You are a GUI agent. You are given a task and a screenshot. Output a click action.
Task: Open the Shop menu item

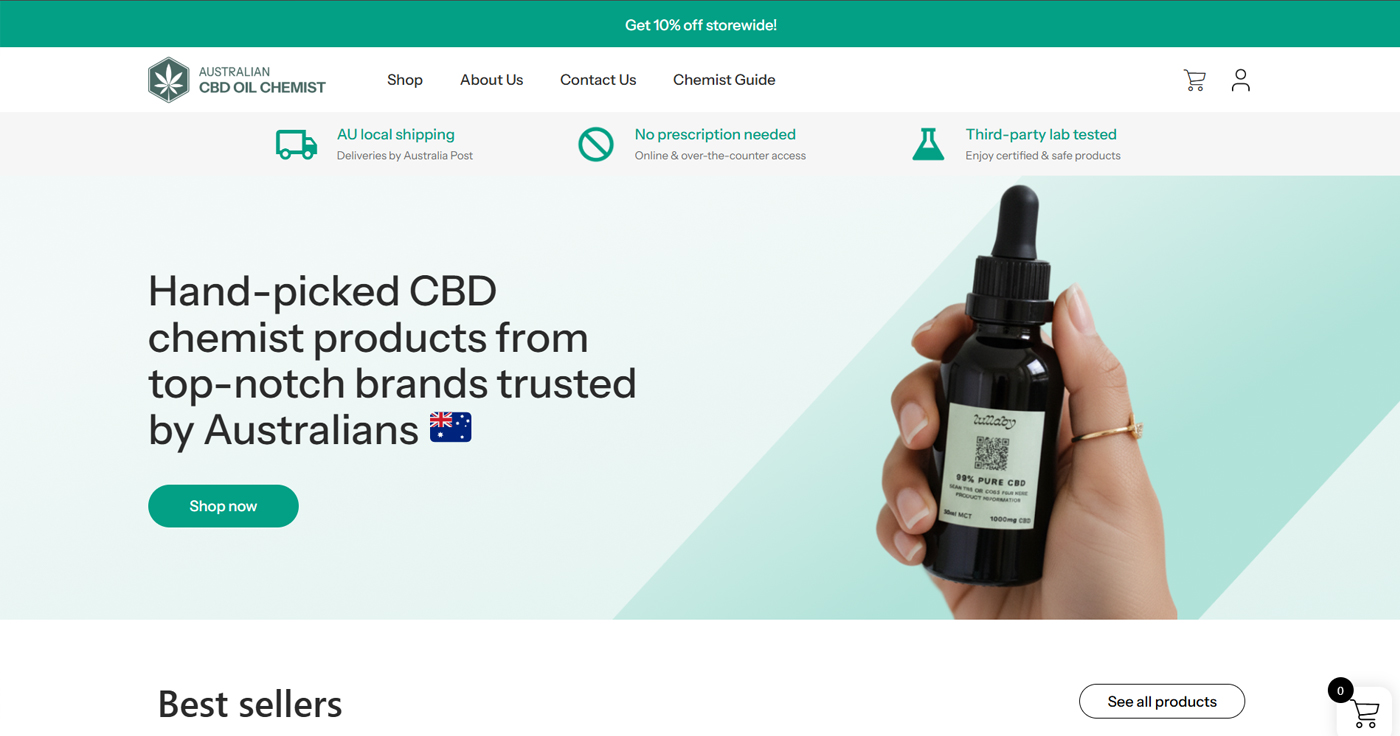[x=405, y=80]
